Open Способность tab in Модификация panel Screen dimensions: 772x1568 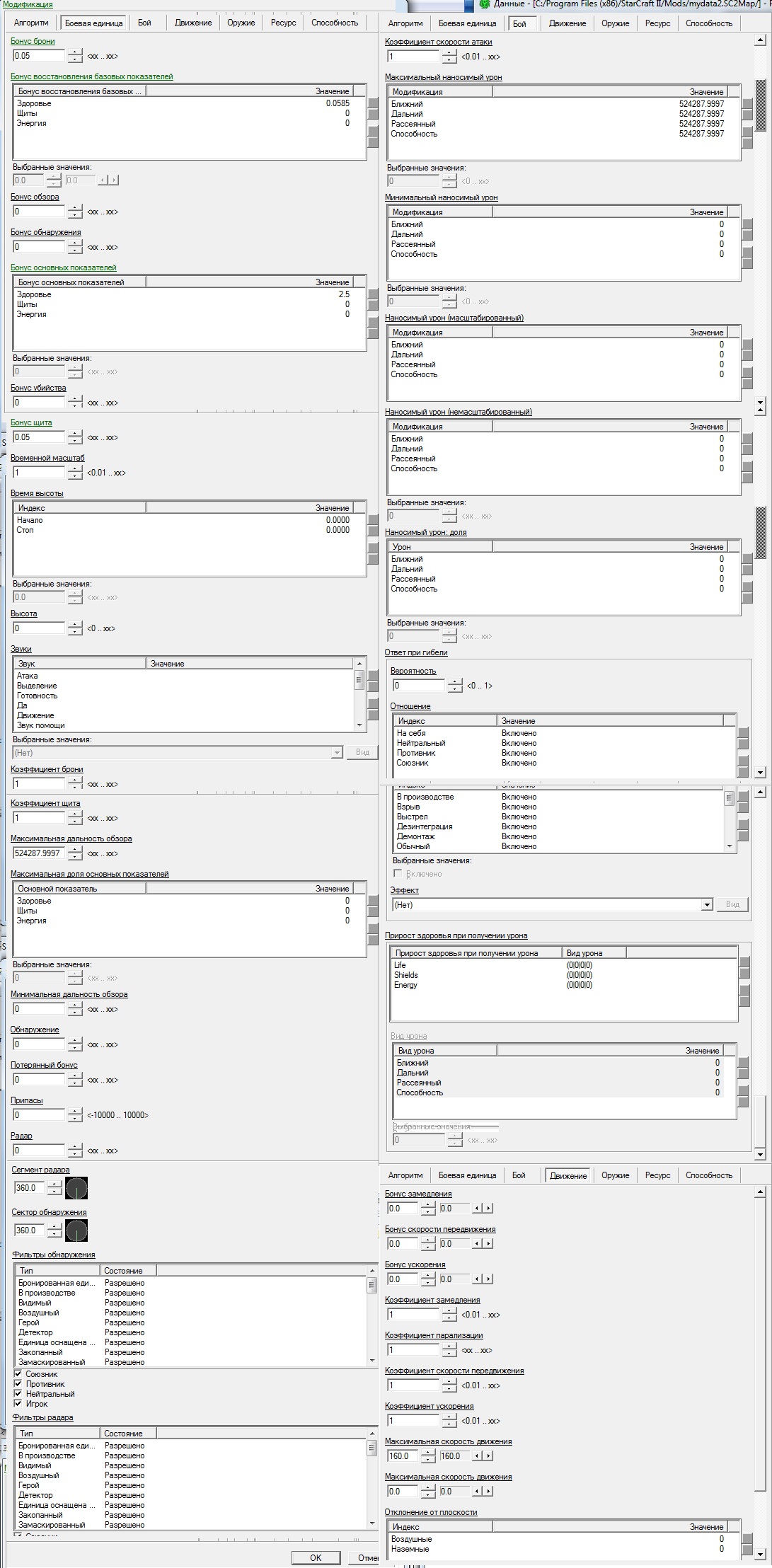[335, 23]
